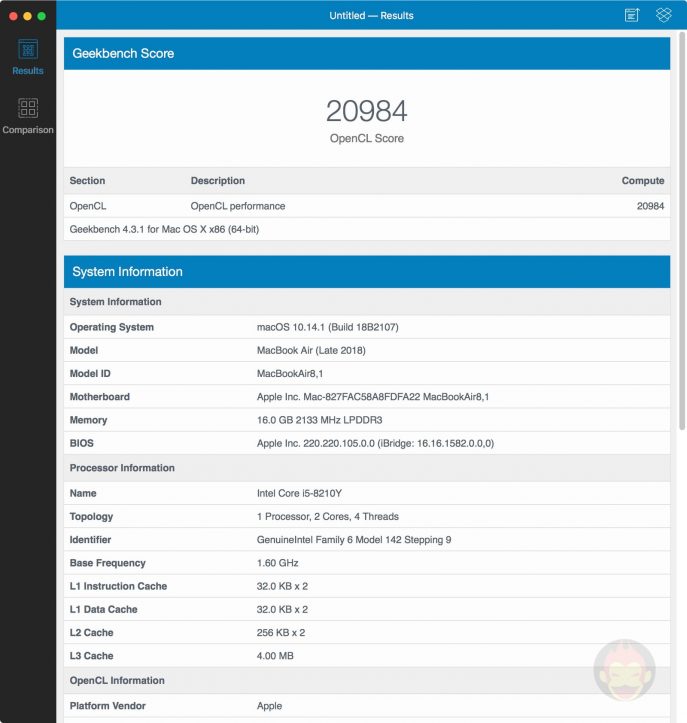This screenshot has width=687, height=723.
Task: Click the 20984 OpenCL score number
Action: click(x=367, y=111)
